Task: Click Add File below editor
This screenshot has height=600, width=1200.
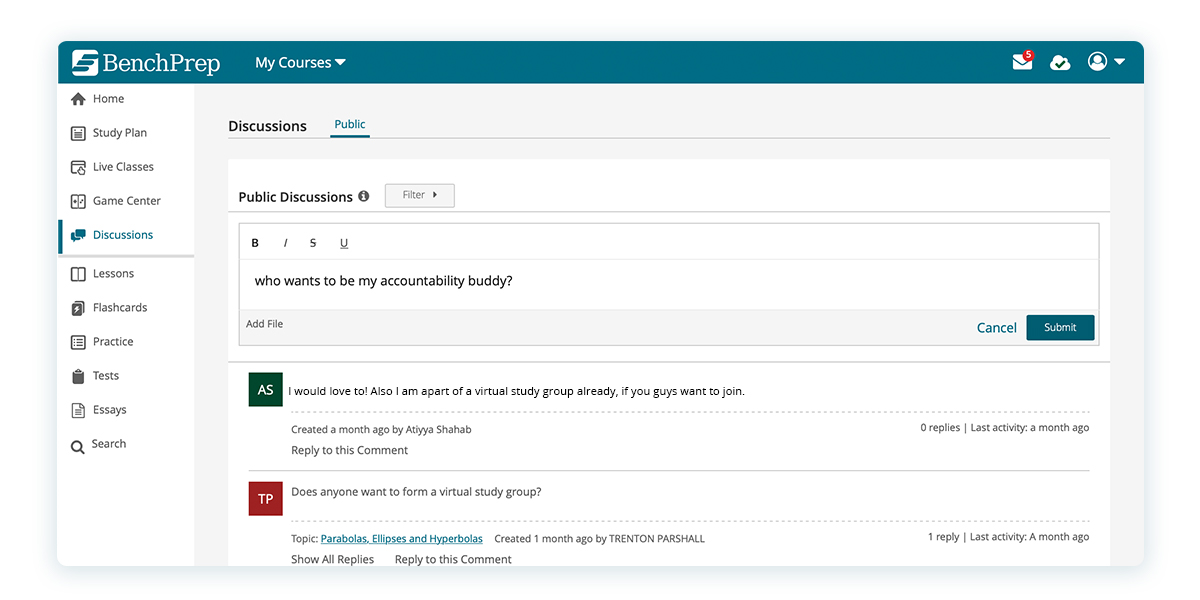Action: point(265,324)
